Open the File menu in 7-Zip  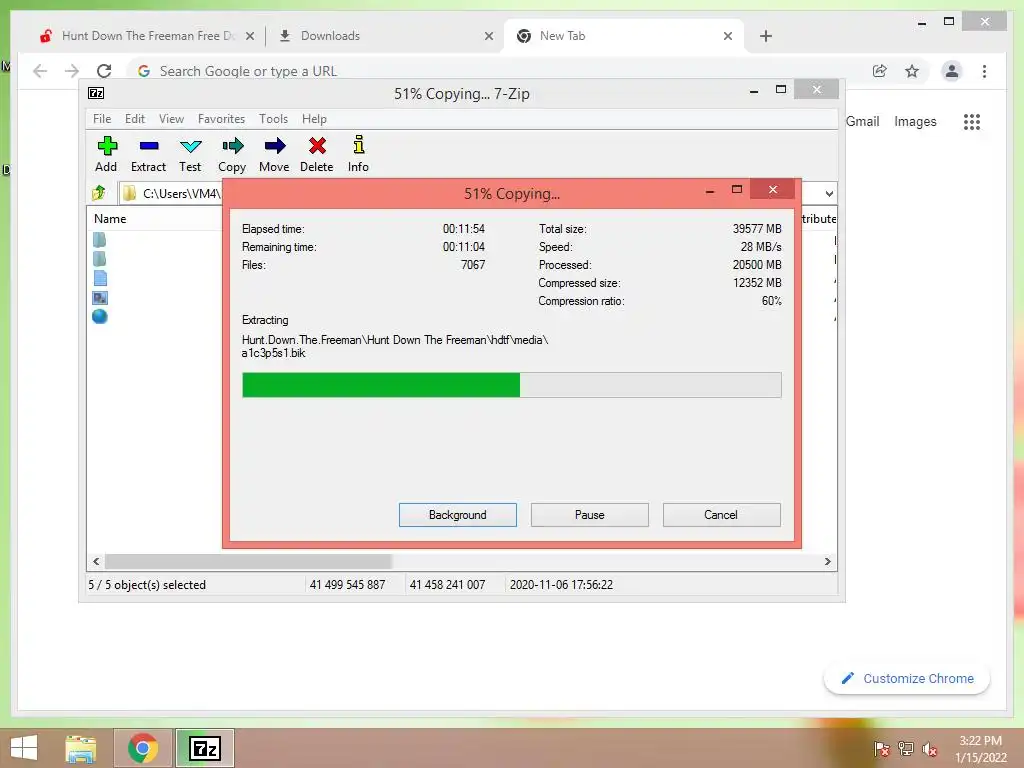[102, 119]
